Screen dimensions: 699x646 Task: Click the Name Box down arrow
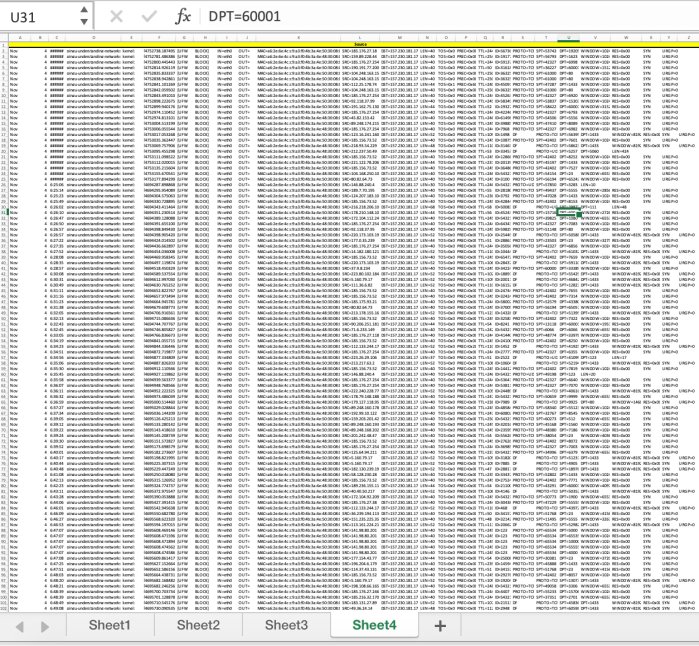tap(84, 21)
